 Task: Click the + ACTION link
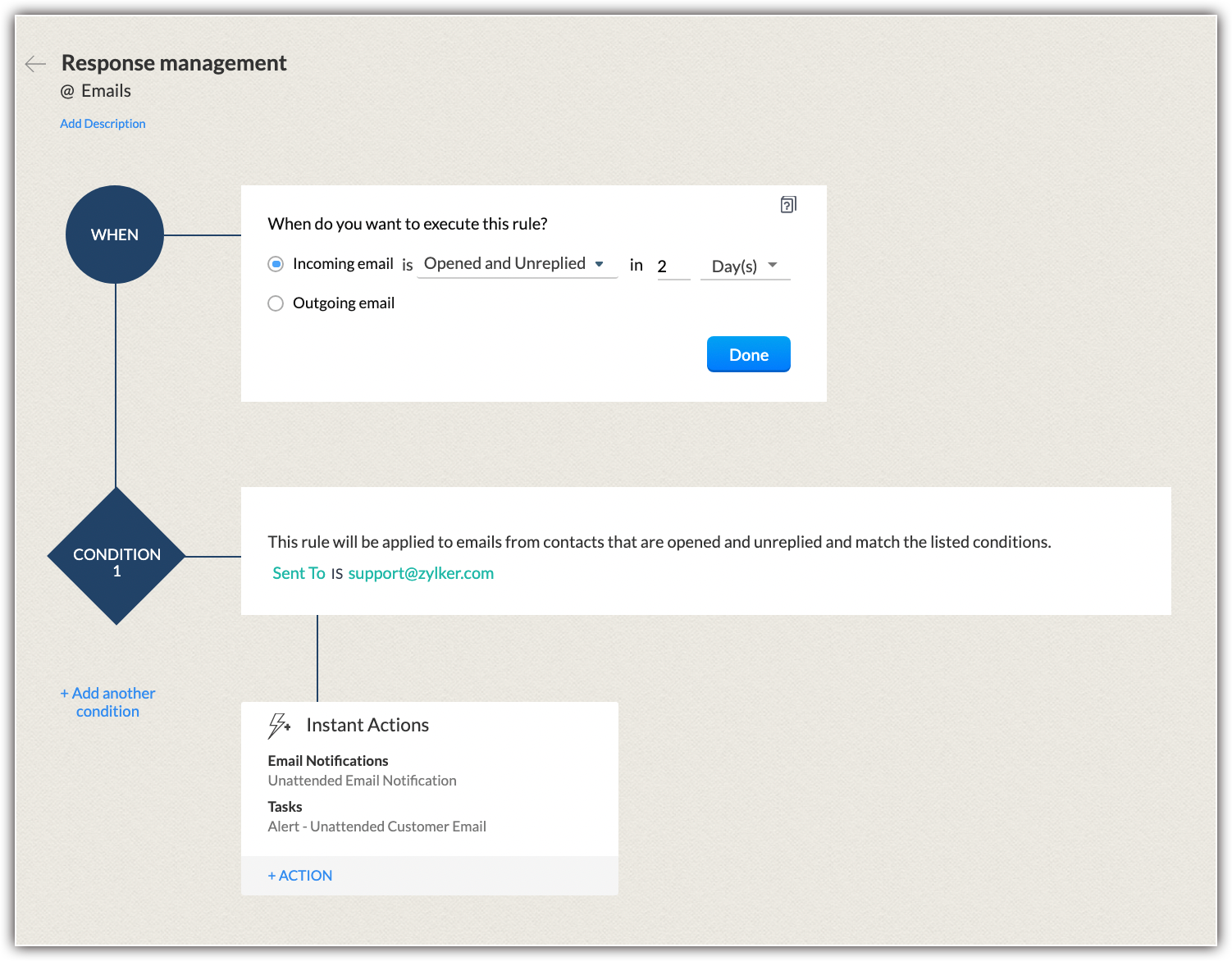(300, 876)
